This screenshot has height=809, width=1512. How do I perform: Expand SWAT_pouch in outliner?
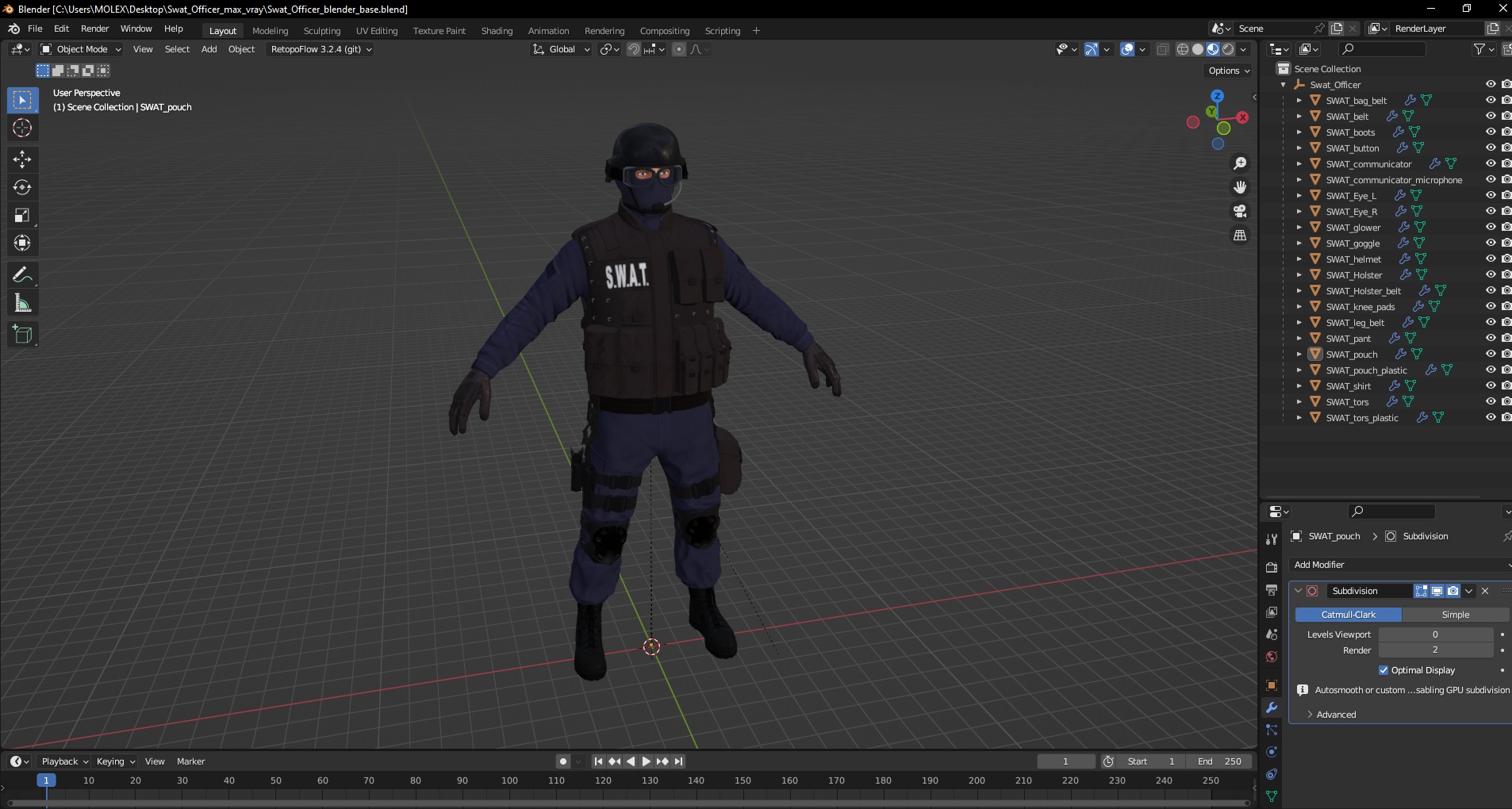point(1299,354)
